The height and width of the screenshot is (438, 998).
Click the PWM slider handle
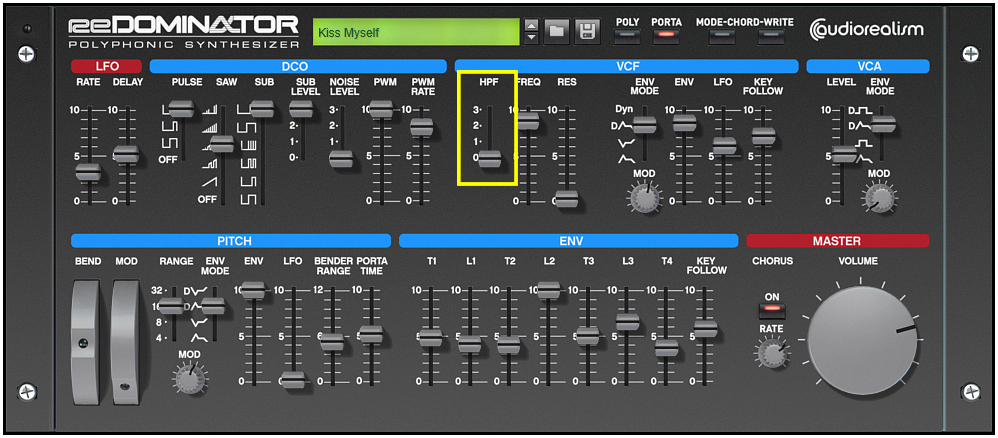(x=381, y=108)
